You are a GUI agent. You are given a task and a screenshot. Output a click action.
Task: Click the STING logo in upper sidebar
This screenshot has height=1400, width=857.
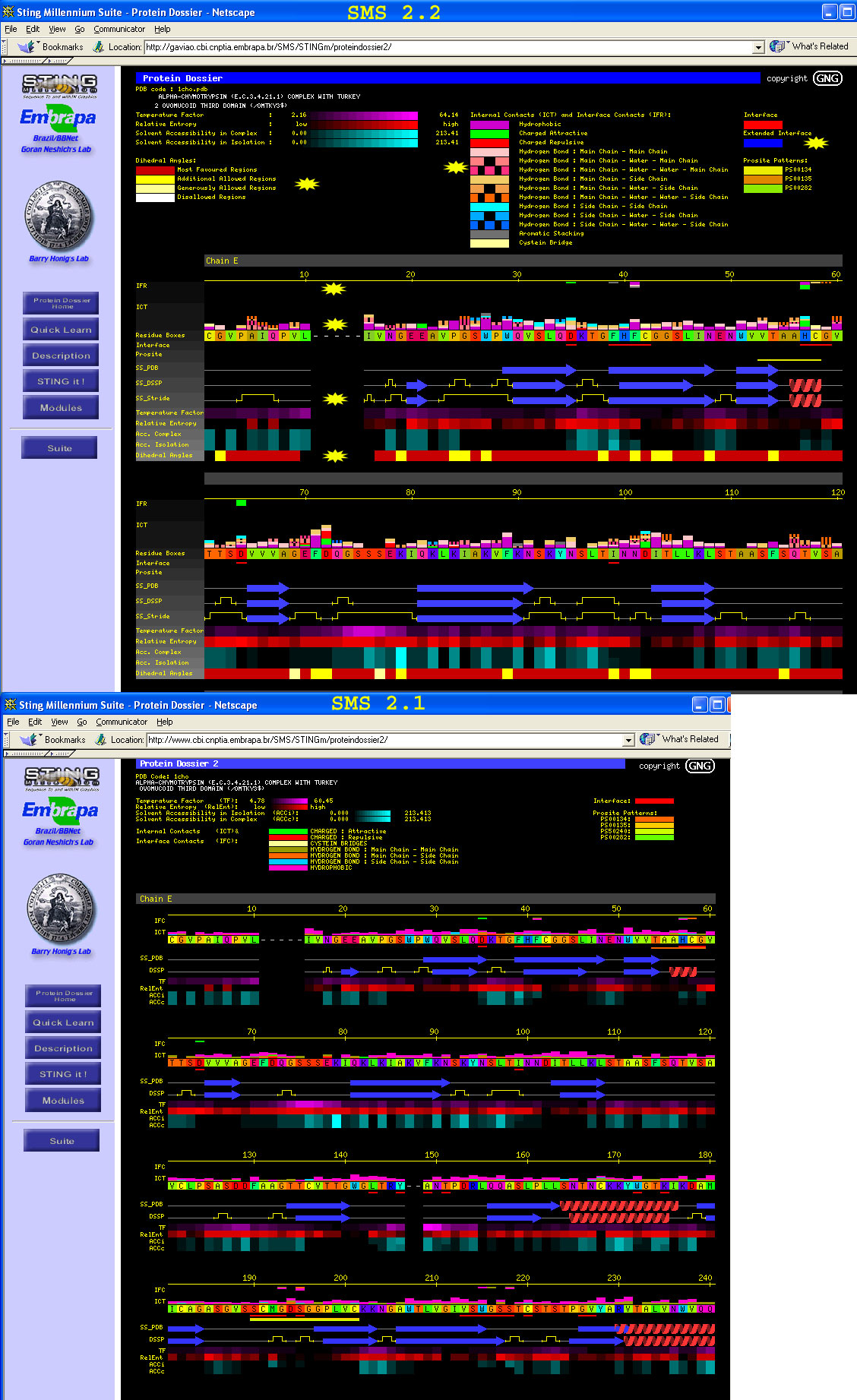tap(59, 86)
